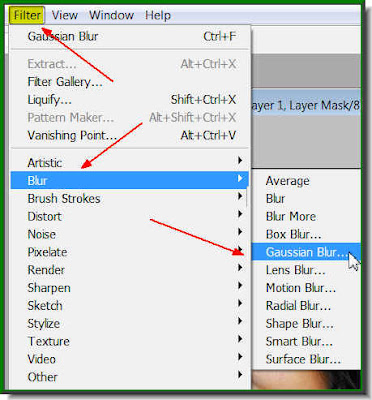
Task: Launch the Liquify filter
Action: click(130, 99)
